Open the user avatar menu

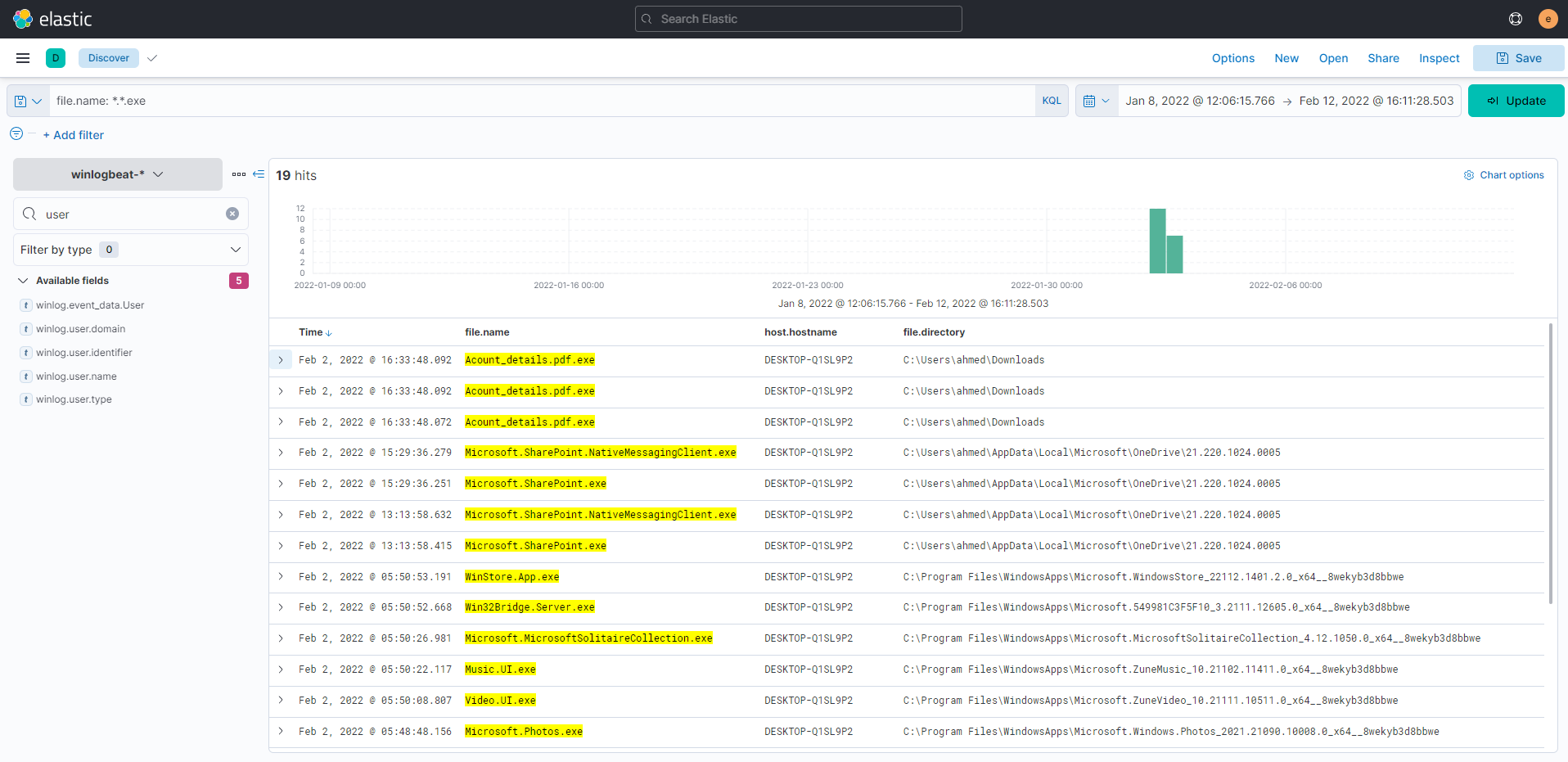pos(1548,19)
